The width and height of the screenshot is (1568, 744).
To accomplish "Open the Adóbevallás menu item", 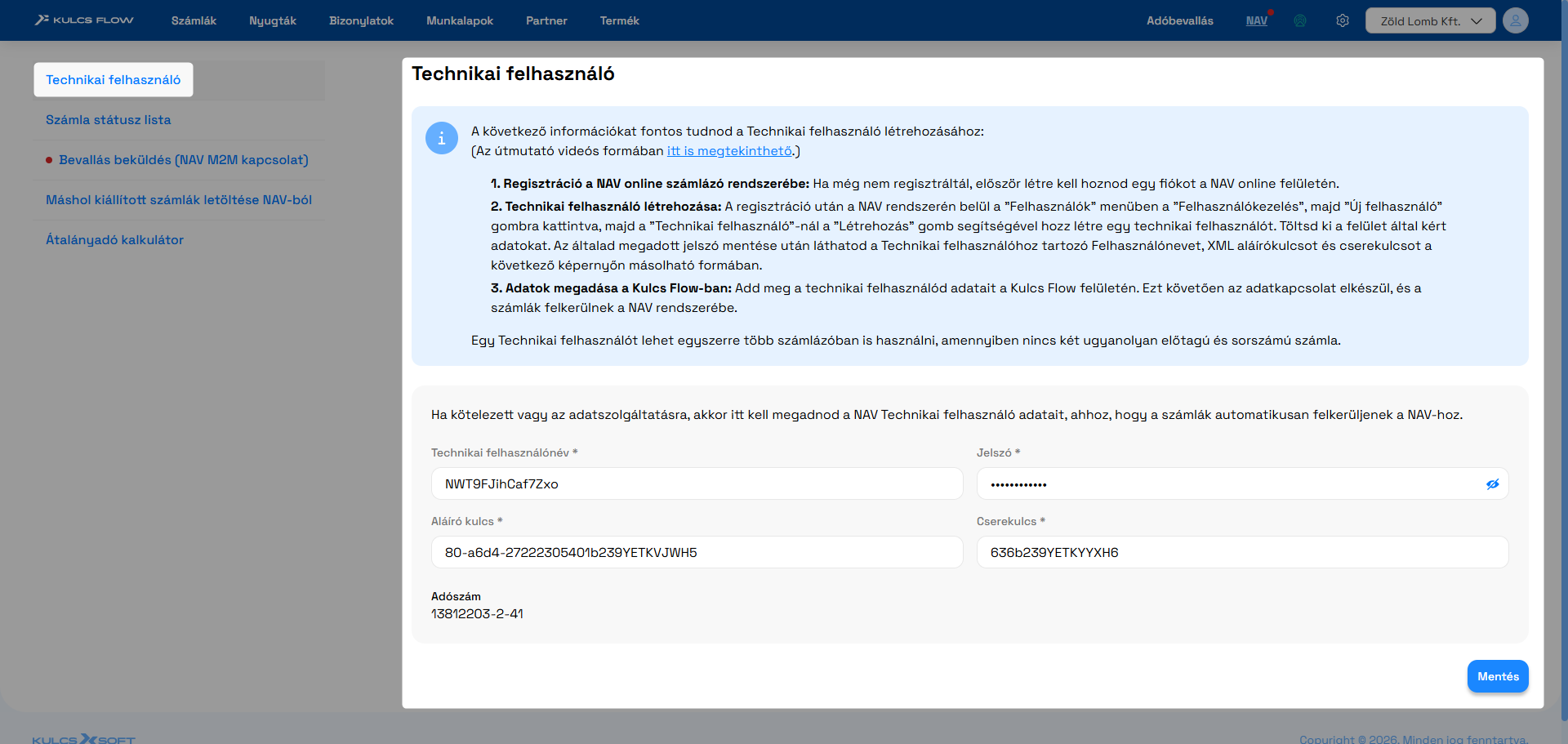I will point(1180,20).
